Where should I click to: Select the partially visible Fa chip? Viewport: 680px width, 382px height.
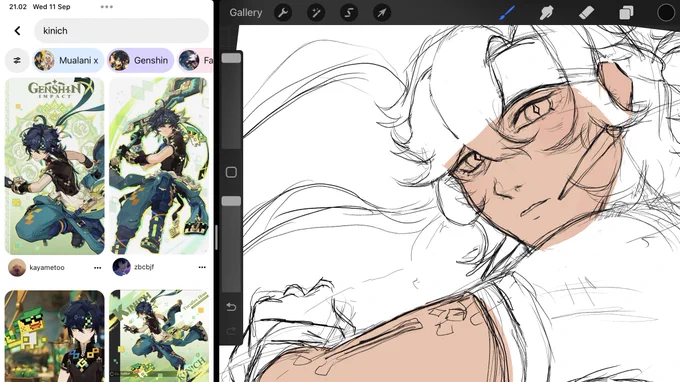(x=195, y=60)
